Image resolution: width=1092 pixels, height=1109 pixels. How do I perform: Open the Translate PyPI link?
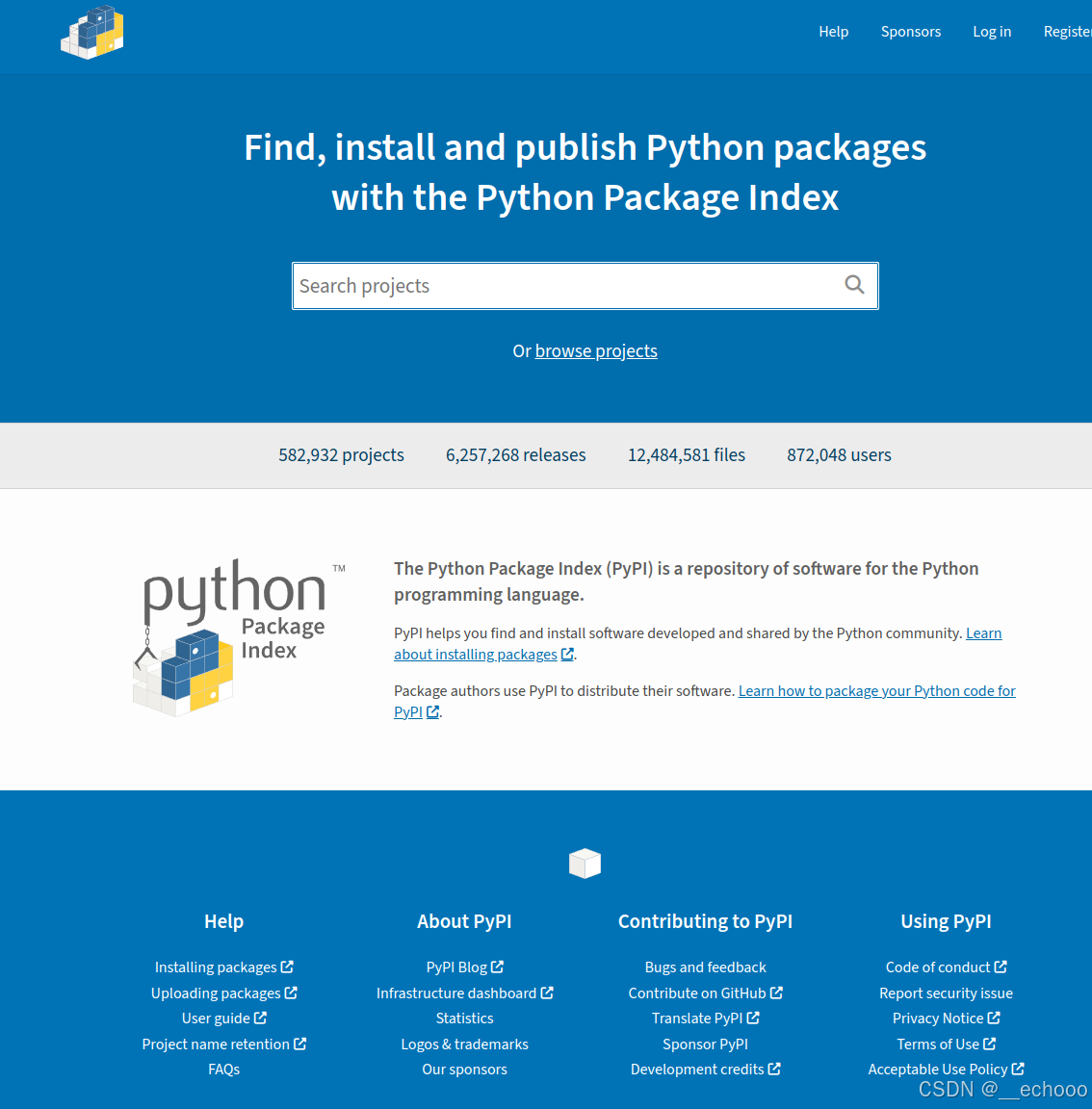coord(697,1019)
